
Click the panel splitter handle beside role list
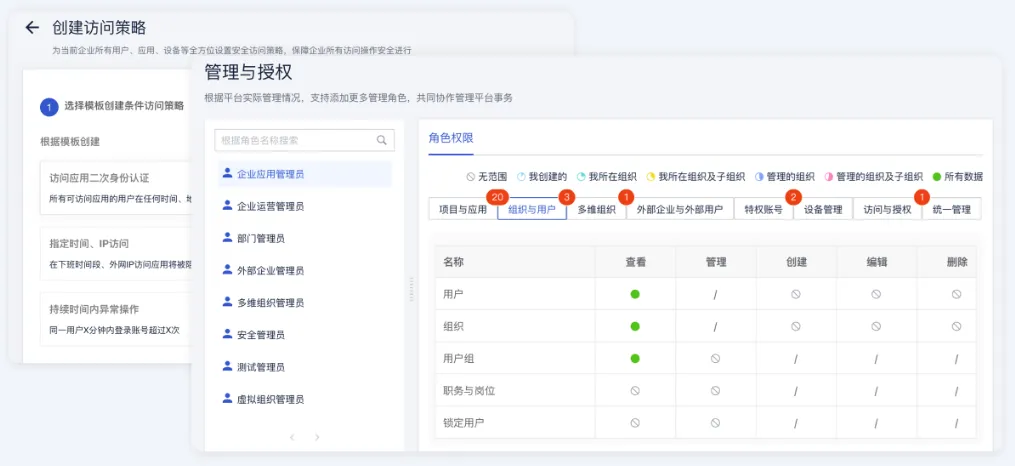(x=411, y=289)
